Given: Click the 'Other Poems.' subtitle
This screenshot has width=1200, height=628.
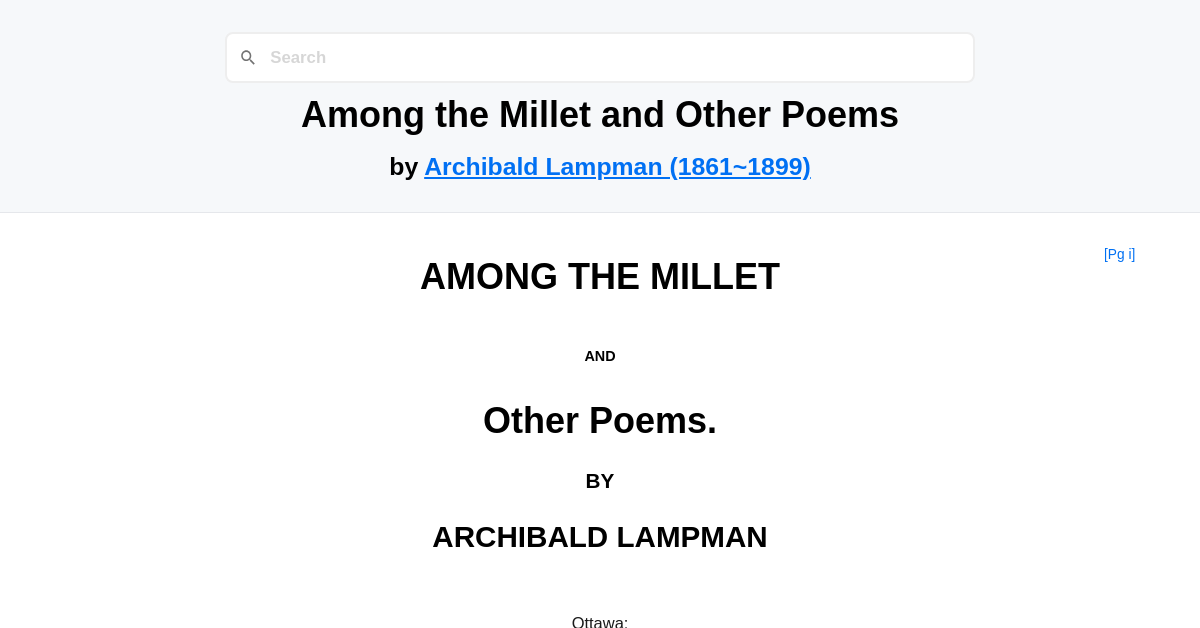Looking at the screenshot, I should tap(600, 421).
